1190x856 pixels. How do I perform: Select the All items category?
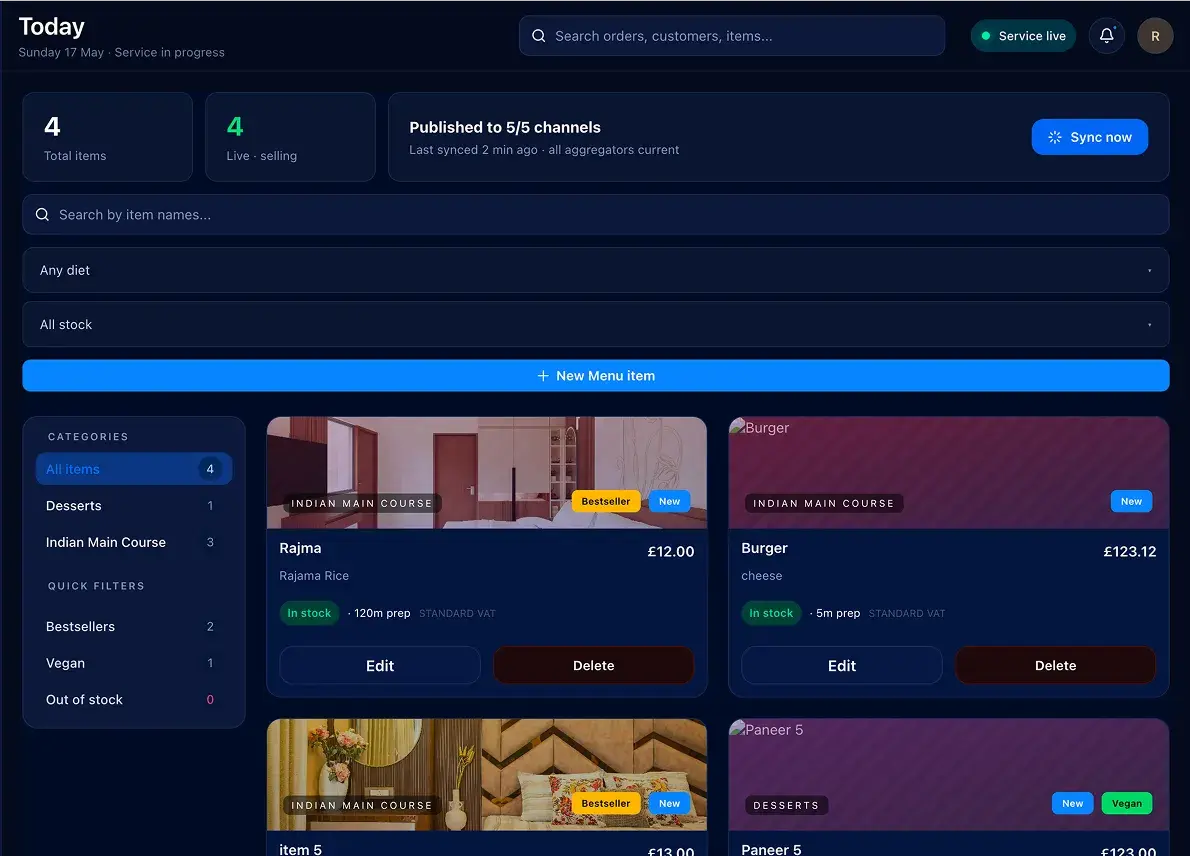click(134, 469)
